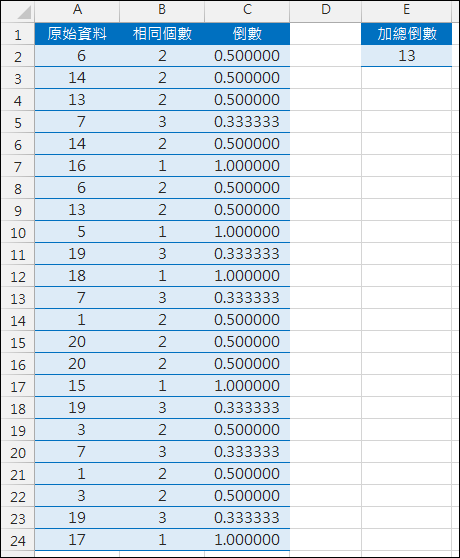Click header cell 原始資料
The image size is (460, 558).
pos(77,34)
